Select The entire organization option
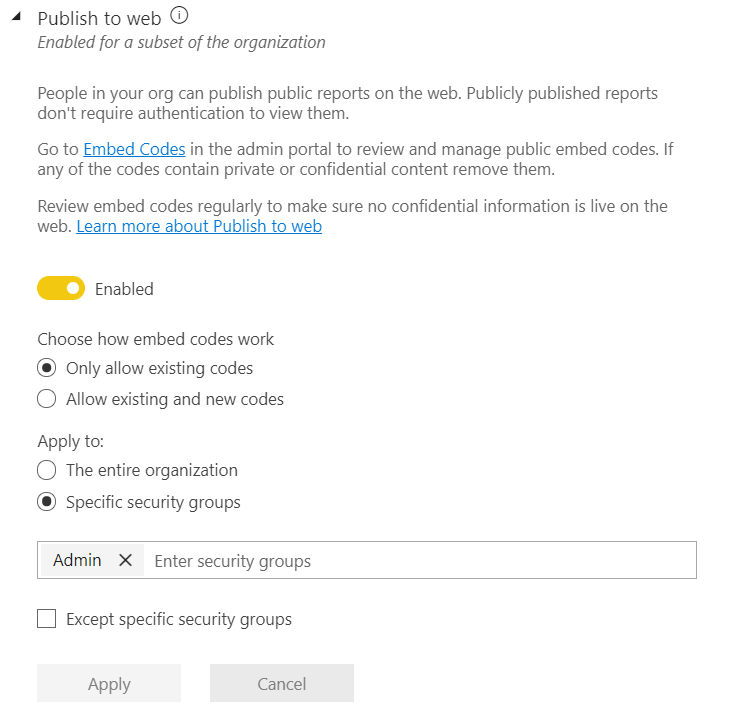 46,470
